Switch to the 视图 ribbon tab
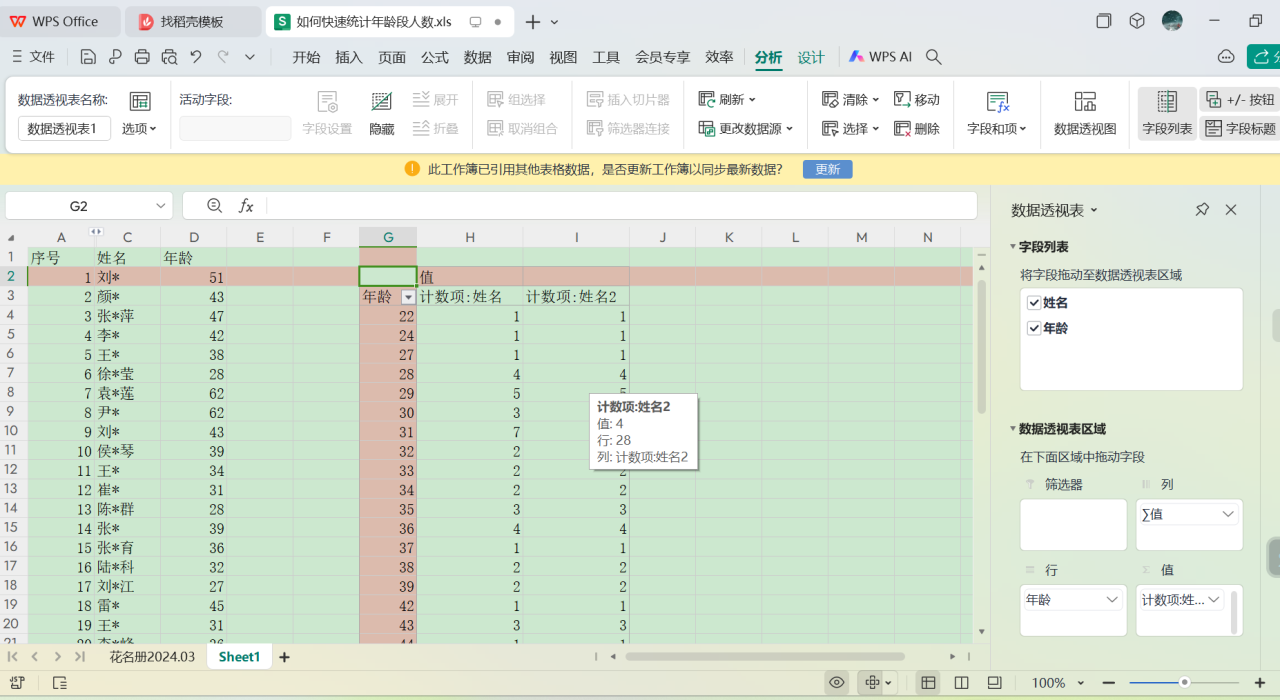 [x=564, y=57]
